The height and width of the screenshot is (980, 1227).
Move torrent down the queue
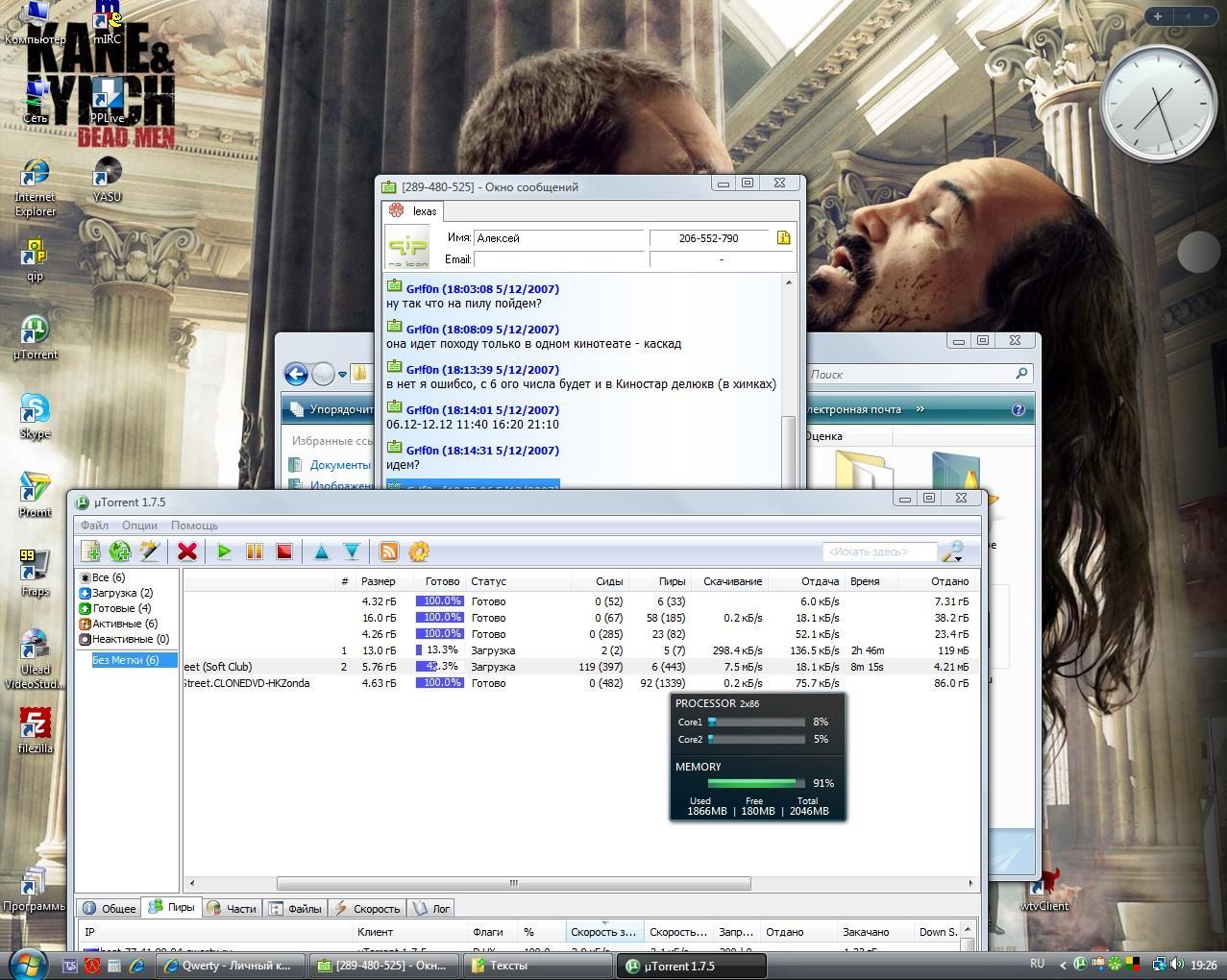click(x=352, y=551)
